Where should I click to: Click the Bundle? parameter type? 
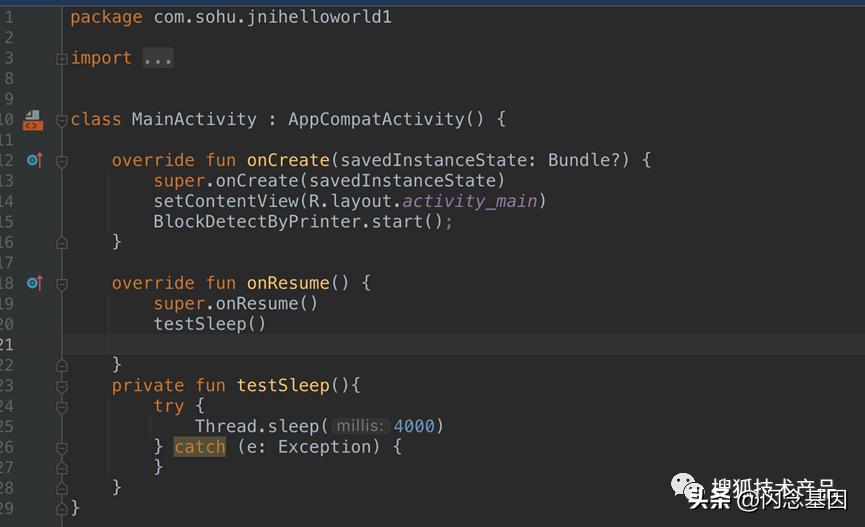point(585,160)
